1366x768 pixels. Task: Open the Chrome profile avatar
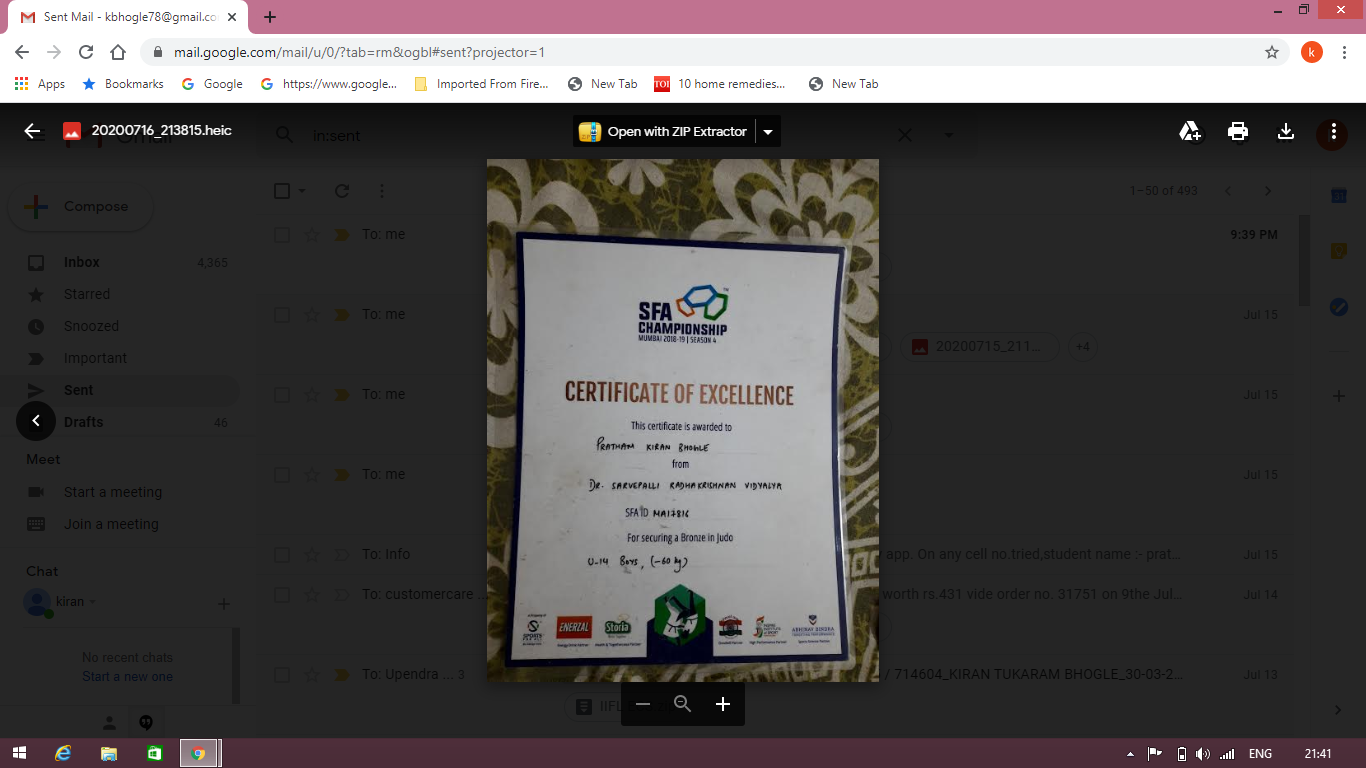tap(1312, 52)
